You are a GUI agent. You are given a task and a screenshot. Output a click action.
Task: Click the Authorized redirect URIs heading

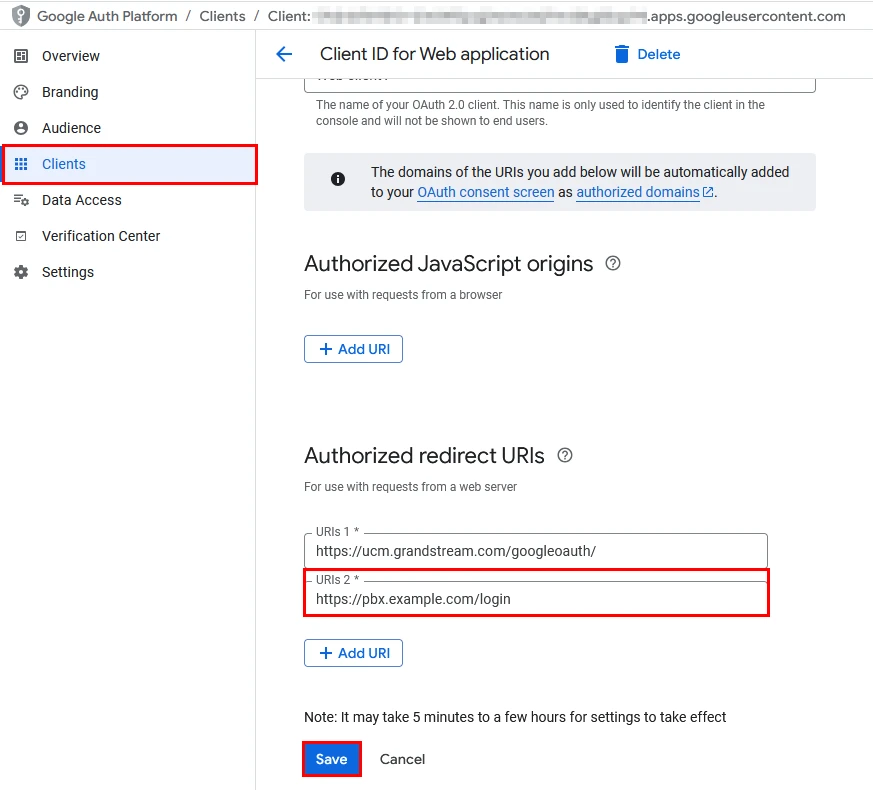click(424, 455)
